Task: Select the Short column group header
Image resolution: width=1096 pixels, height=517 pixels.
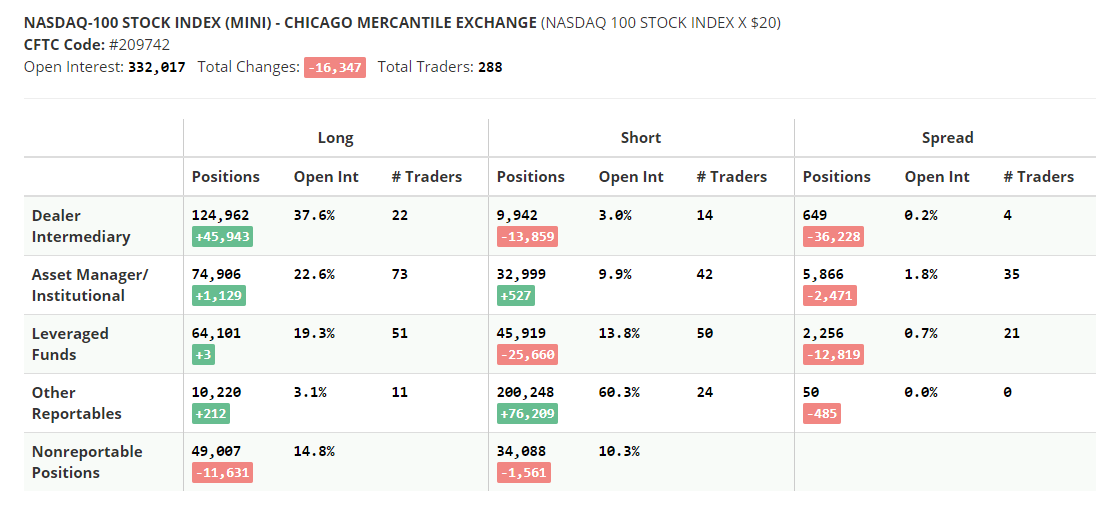Action: [641, 138]
